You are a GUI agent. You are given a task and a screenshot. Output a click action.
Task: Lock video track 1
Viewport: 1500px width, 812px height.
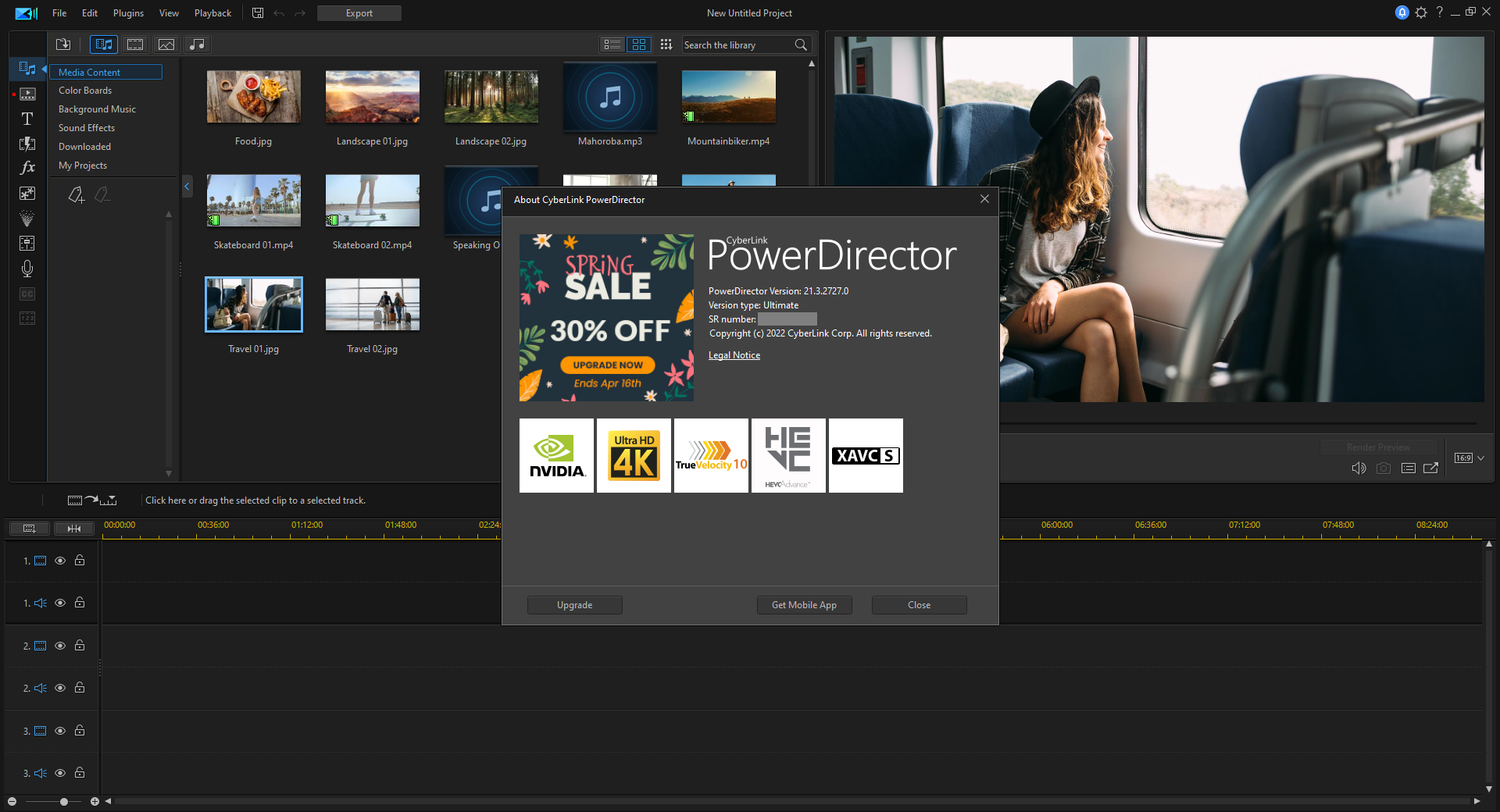tap(80, 560)
